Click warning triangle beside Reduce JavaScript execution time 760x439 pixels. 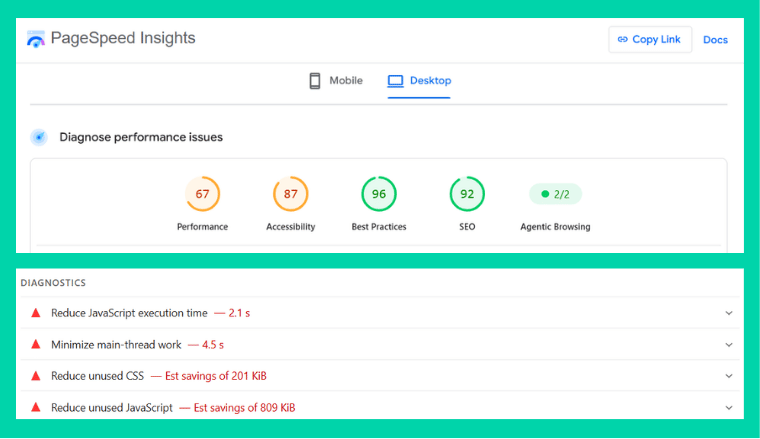point(36,313)
